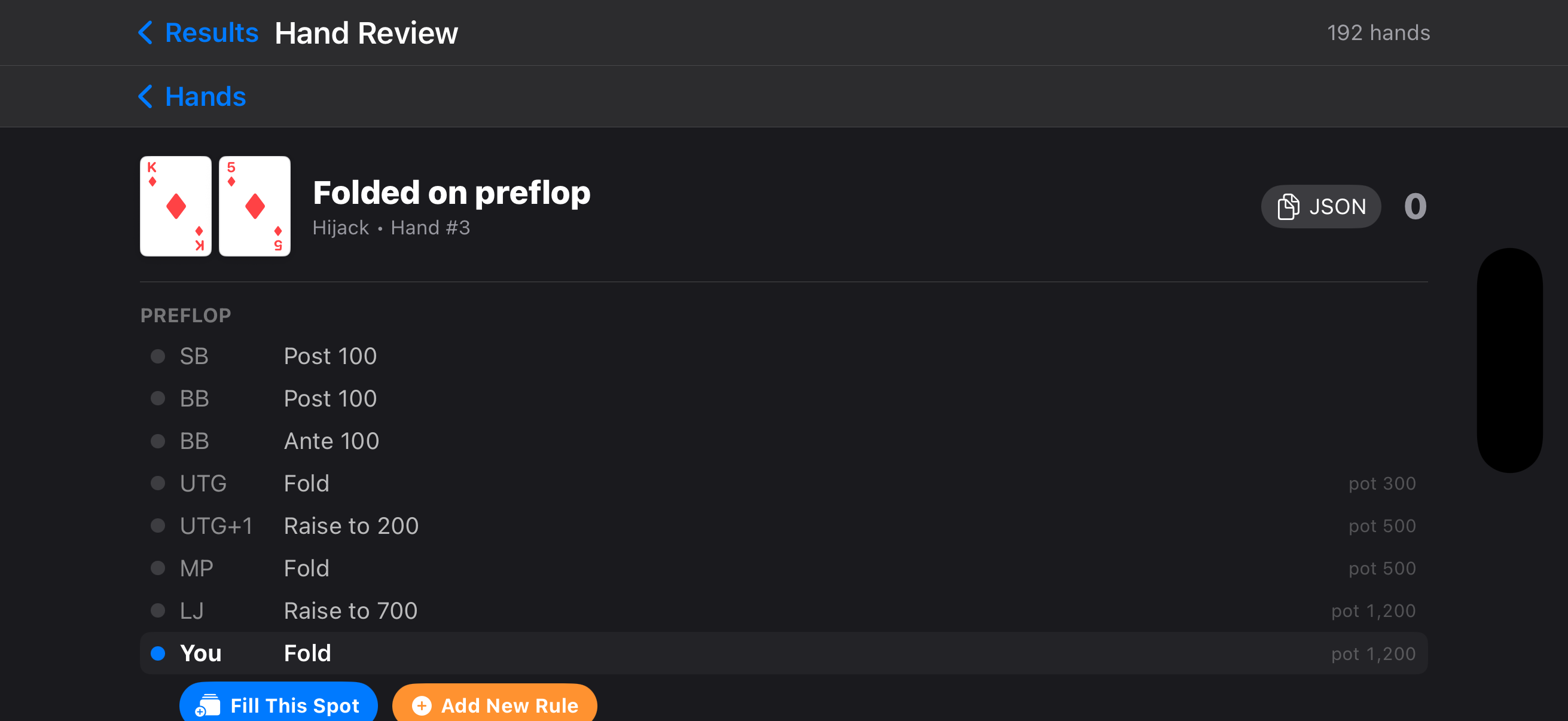
Task: Select the blue dot beside You
Action: coord(158,653)
